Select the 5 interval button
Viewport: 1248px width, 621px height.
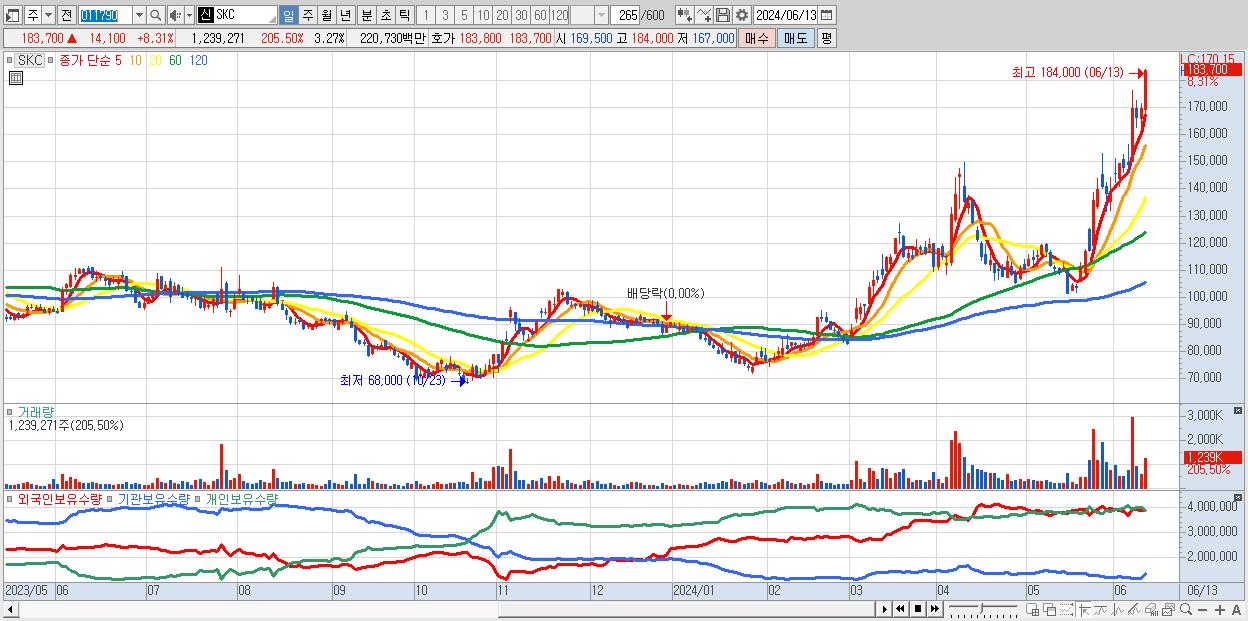pos(463,15)
